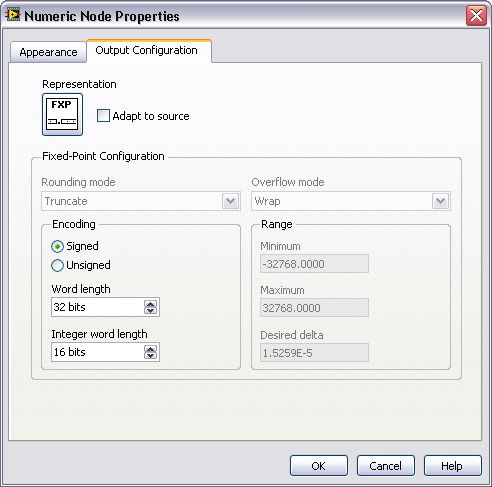Screen dimensions: 492x487
Task: Click the Cancel button
Action: coord(386,466)
